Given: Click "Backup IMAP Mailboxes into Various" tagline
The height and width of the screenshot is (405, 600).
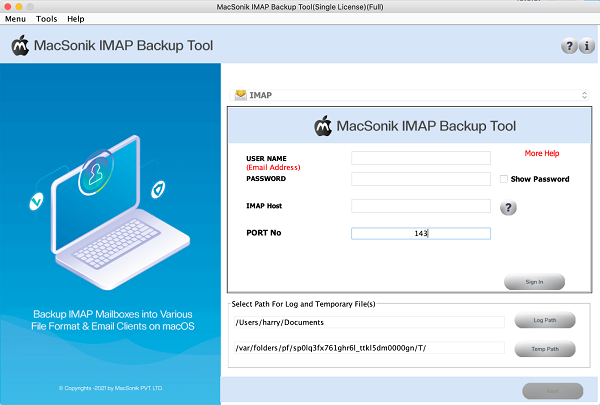Looking at the screenshot, I should click(113, 314).
